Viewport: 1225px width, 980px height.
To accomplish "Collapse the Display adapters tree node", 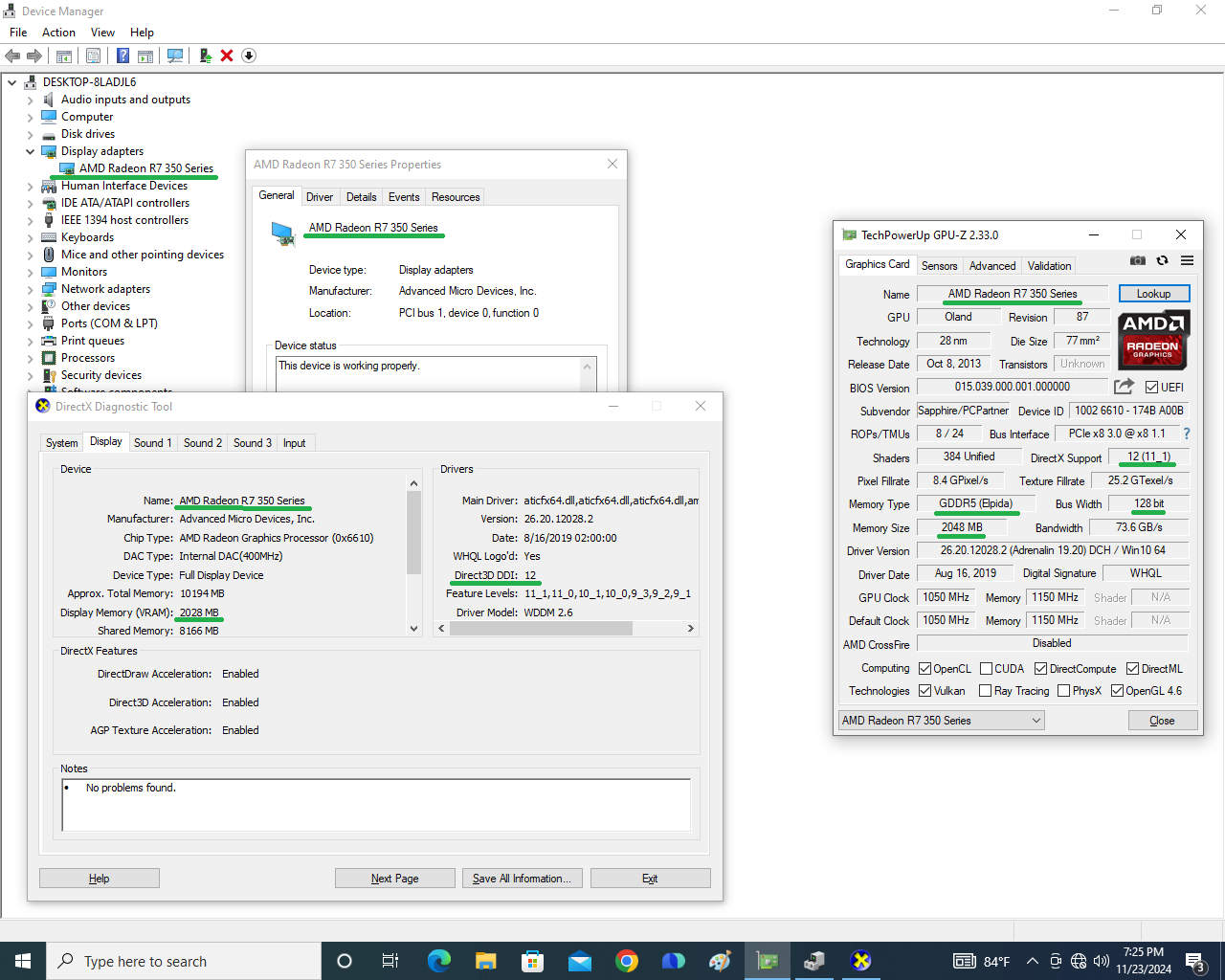I will click(30, 151).
